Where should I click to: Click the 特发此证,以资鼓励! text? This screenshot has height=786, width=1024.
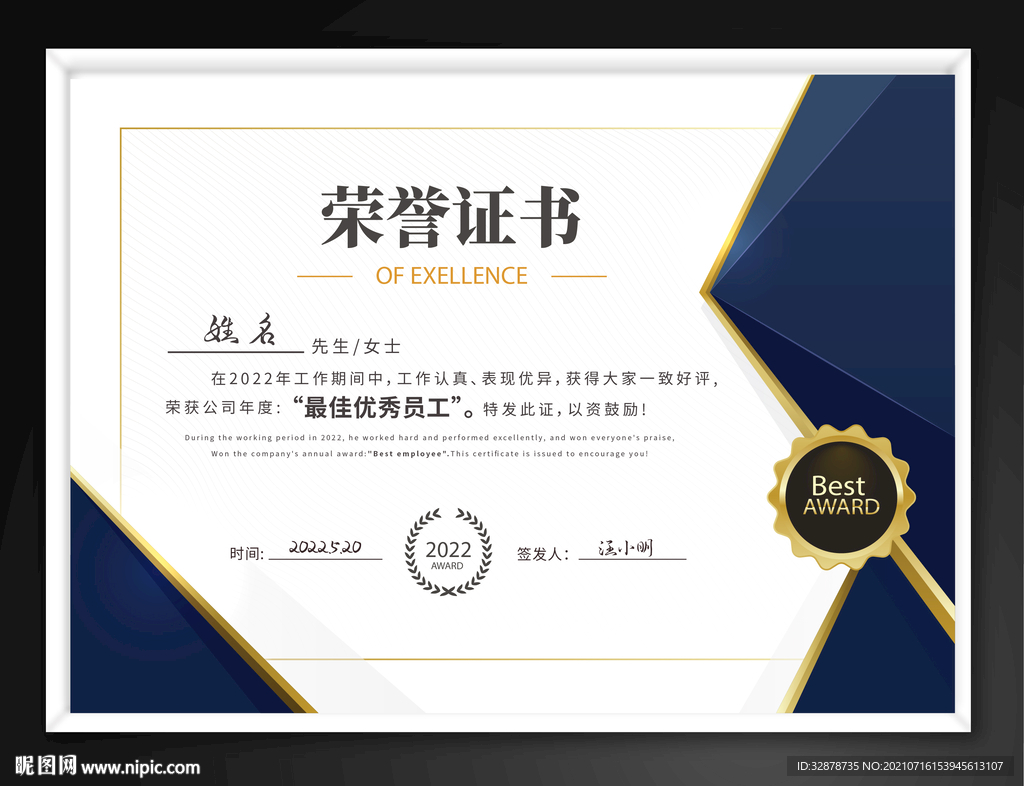click(566, 409)
